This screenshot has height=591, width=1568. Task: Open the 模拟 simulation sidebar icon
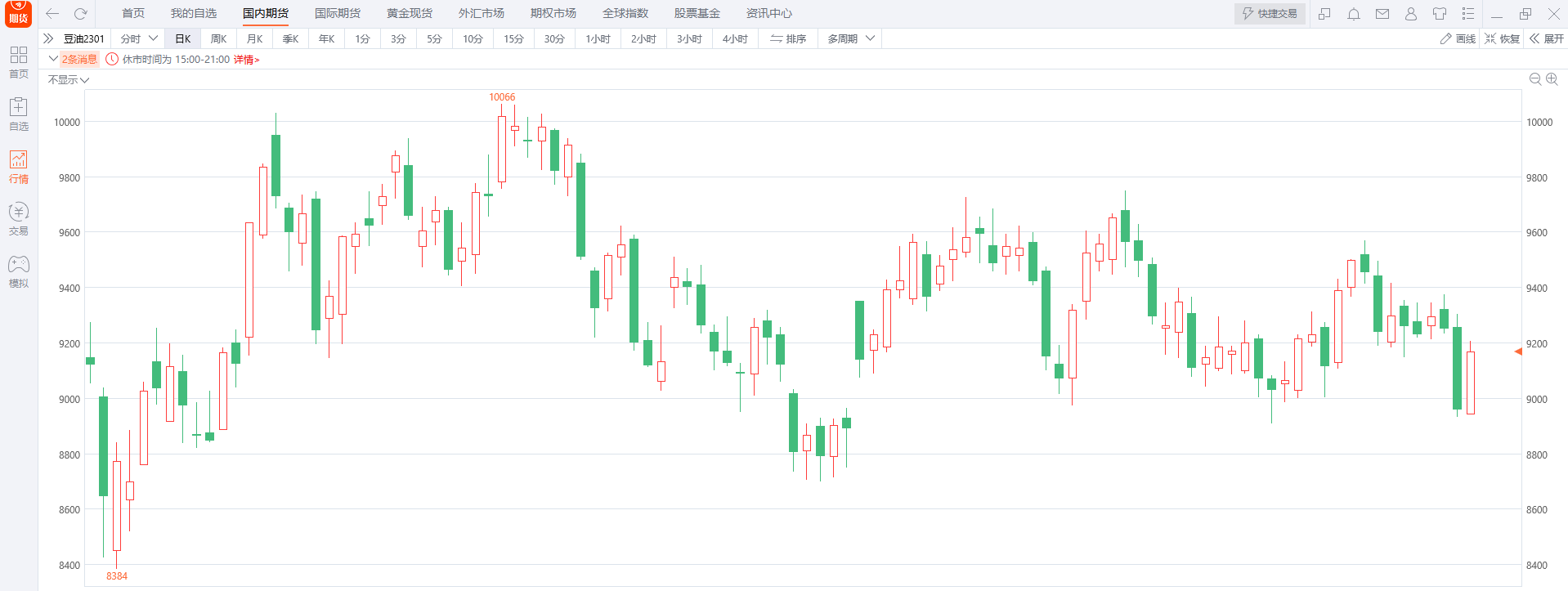pyautogui.click(x=18, y=271)
